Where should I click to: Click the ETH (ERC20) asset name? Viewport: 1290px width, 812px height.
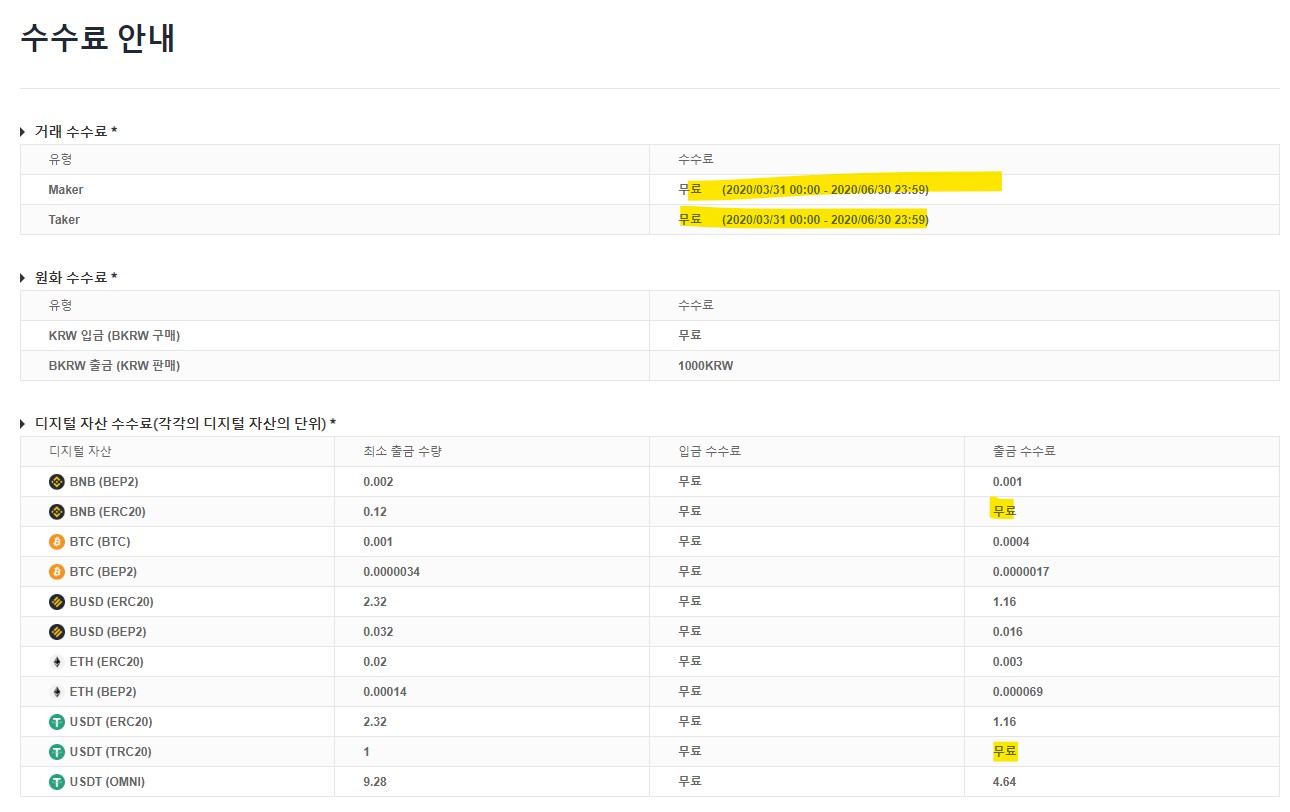point(107,661)
